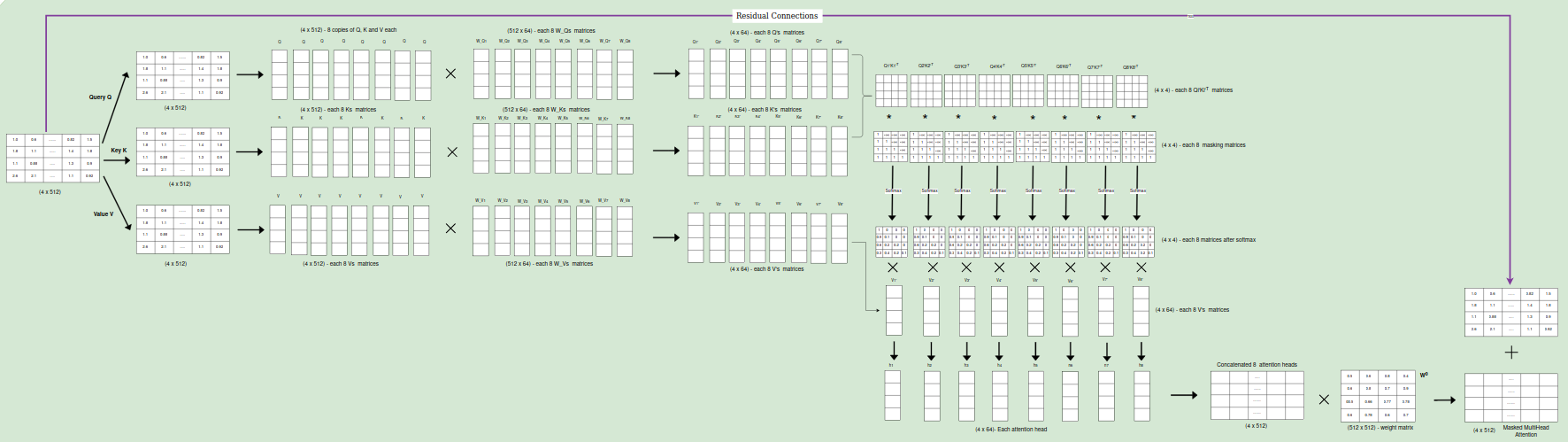Select the Concatenated 8 attention heads matrix

pos(1257,395)
